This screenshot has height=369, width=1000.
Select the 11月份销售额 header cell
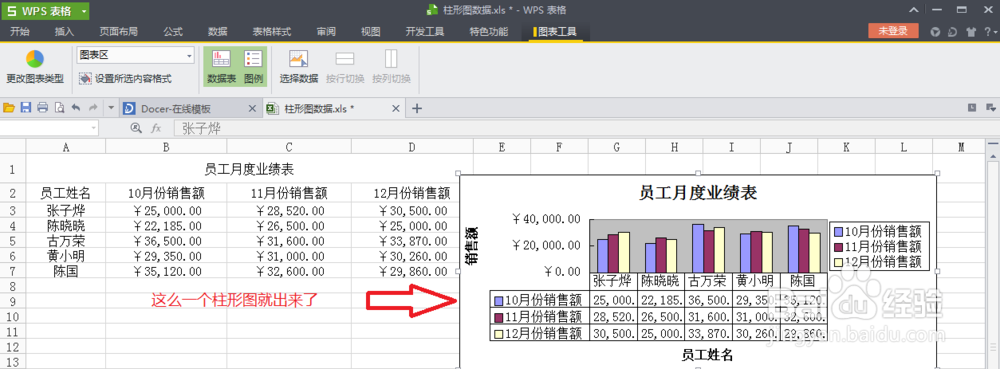(289, 193)
